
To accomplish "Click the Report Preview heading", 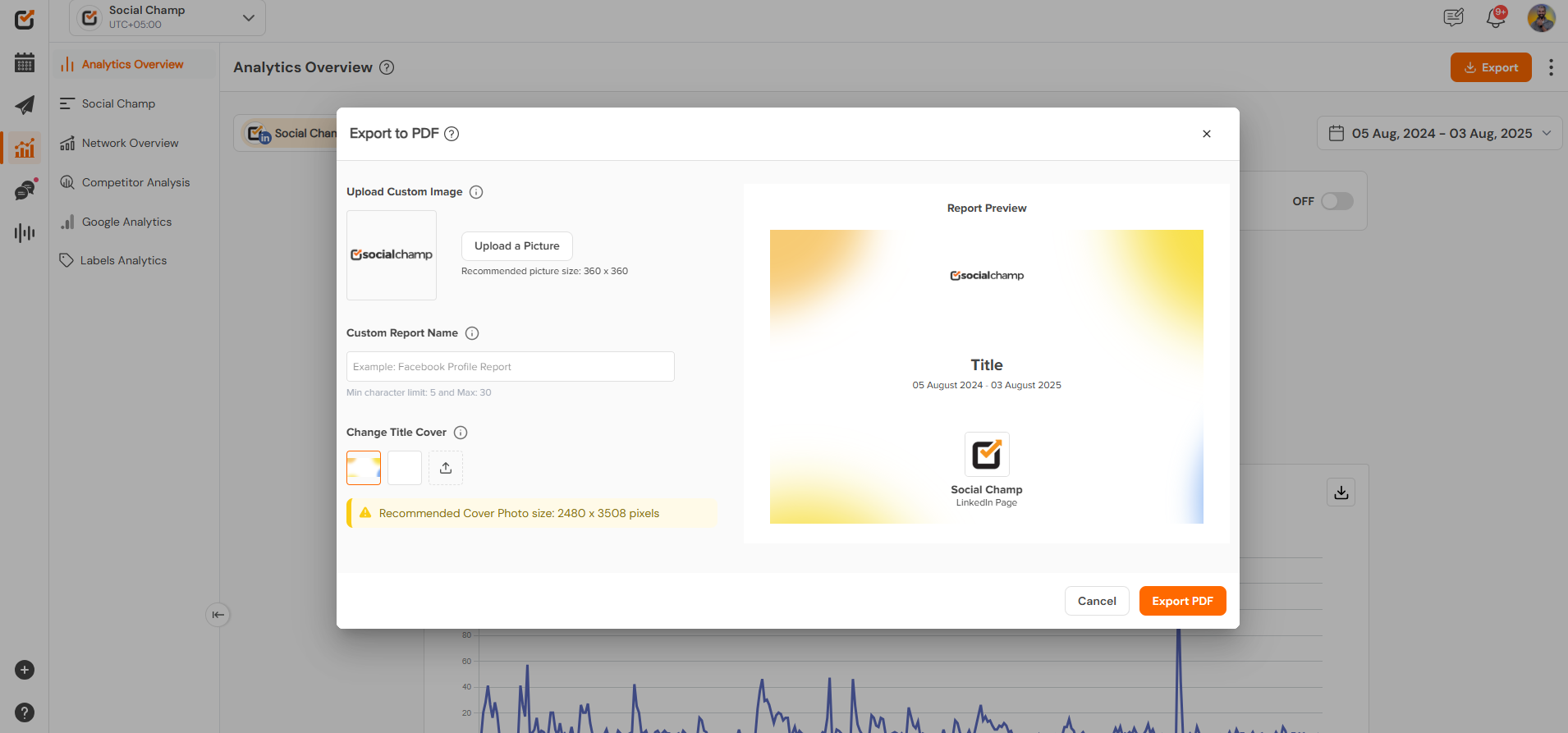I will (x=987, y=208).
